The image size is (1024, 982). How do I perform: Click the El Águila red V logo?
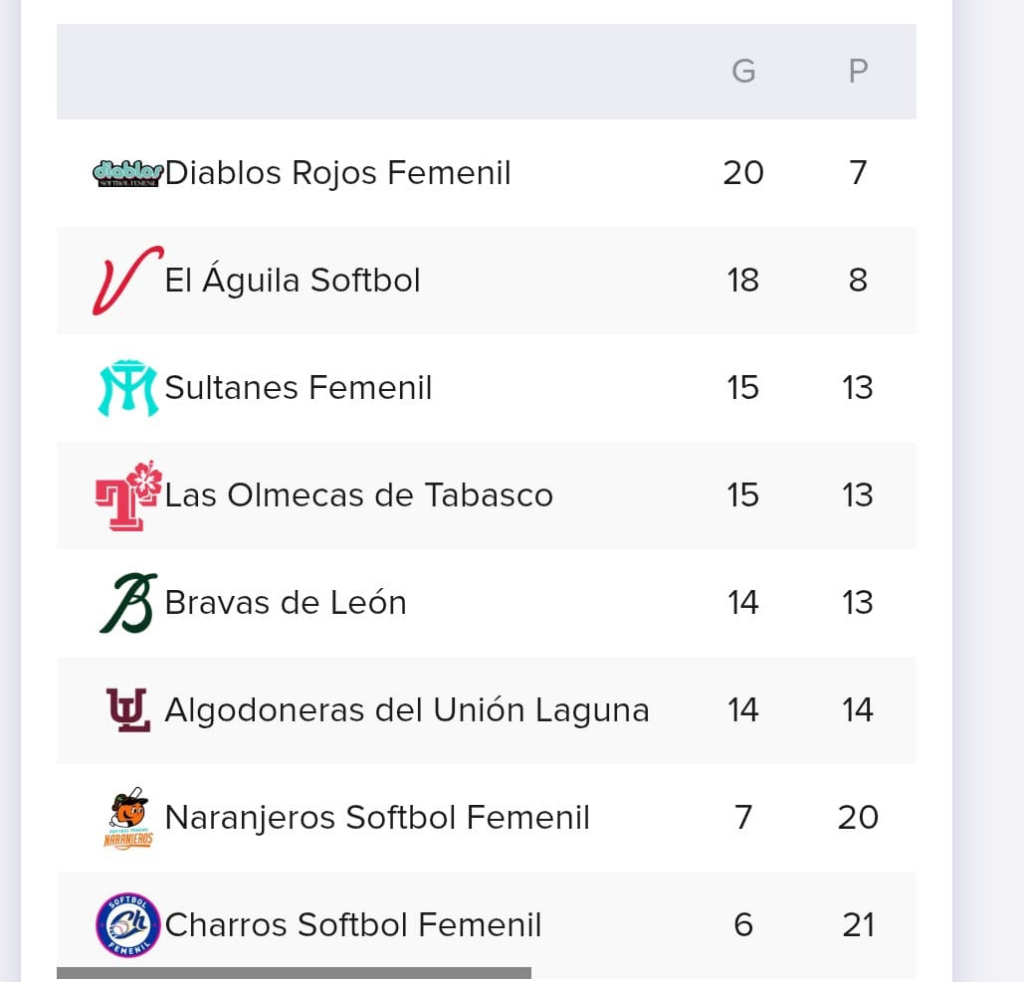point(128,281)
